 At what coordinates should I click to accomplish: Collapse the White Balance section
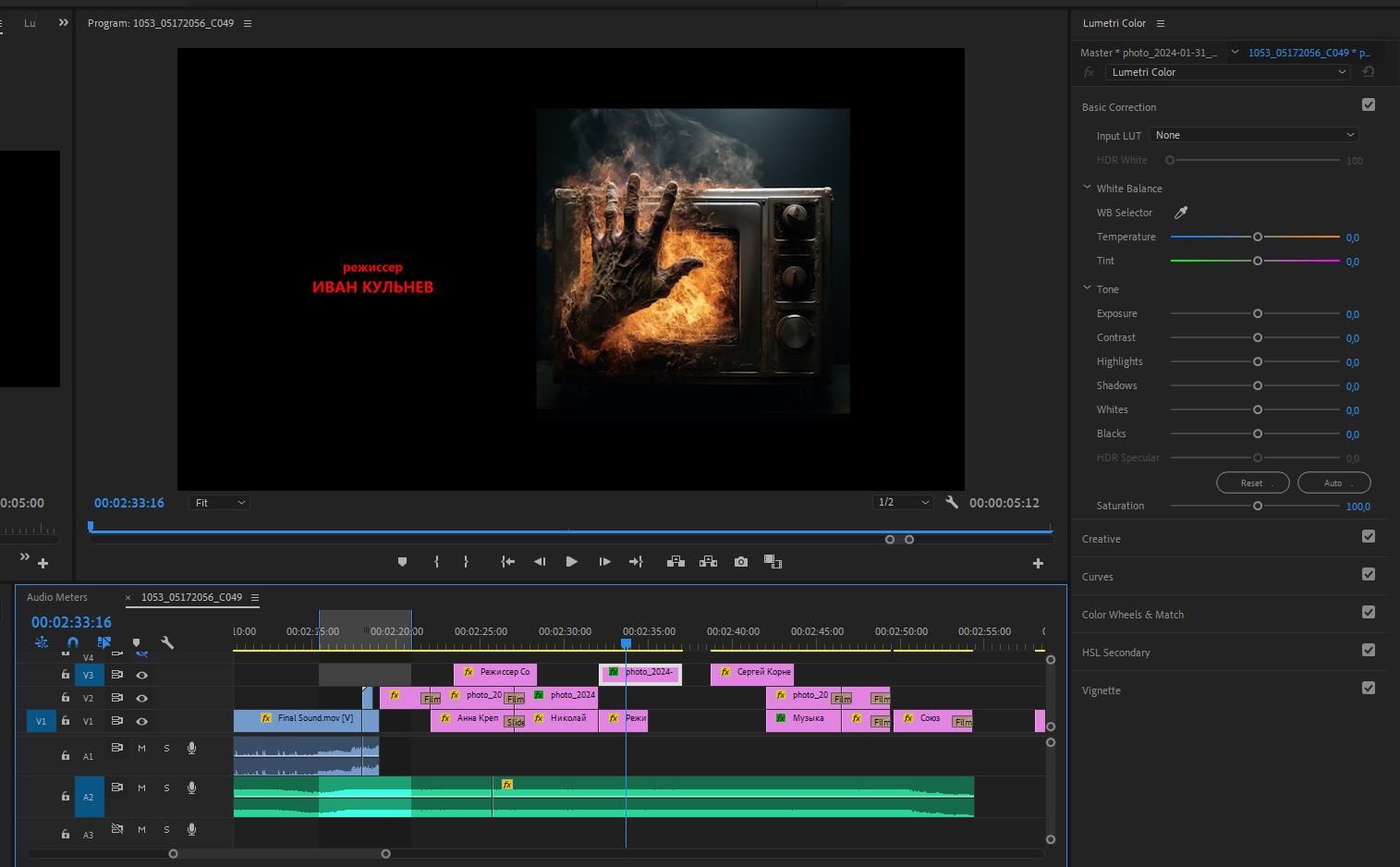click(x=1088, y=188)
